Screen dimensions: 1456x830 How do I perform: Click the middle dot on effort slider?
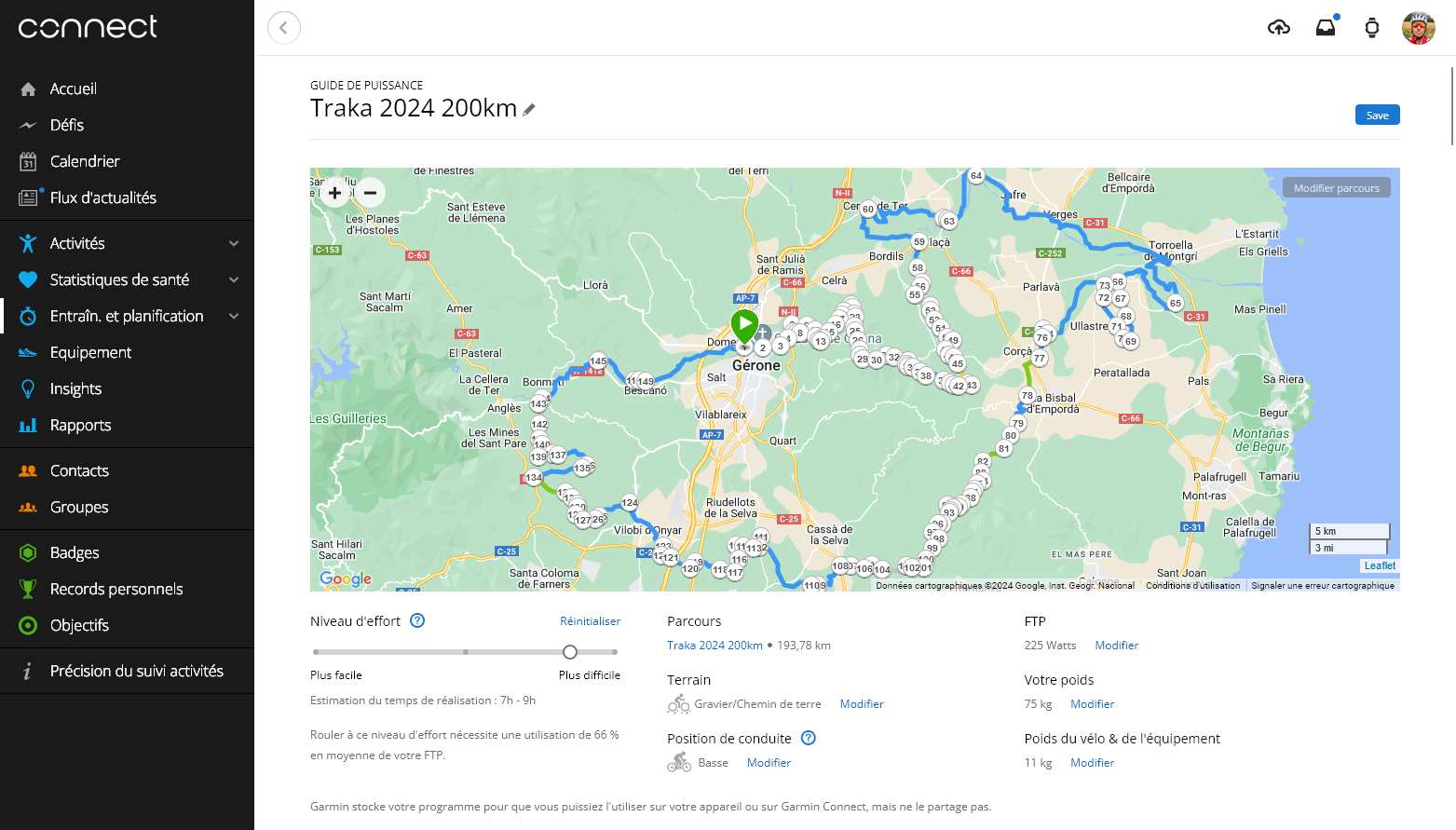coord(466,652)
